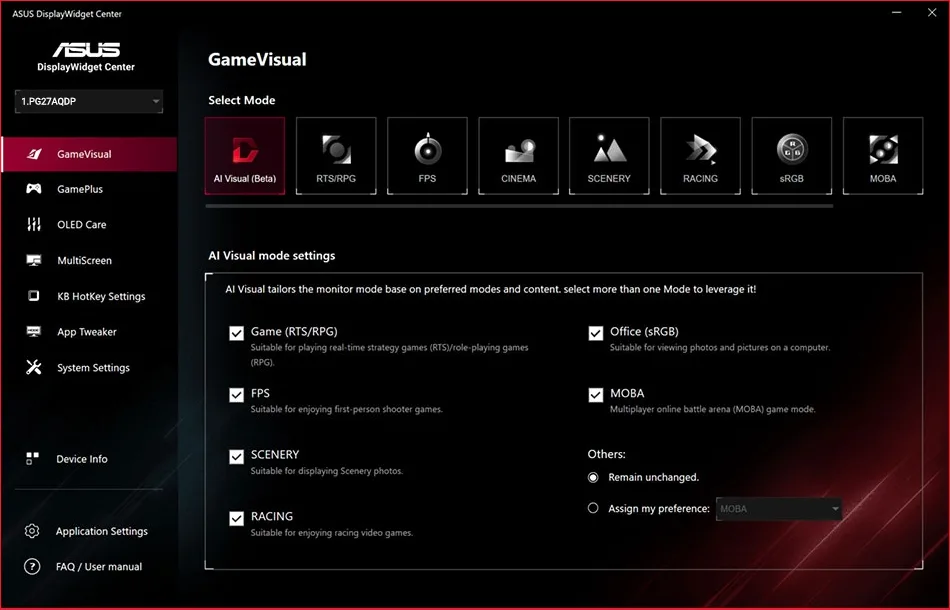Select the SCENERY mode tile
Screen dimensions: 950x610
609,156
